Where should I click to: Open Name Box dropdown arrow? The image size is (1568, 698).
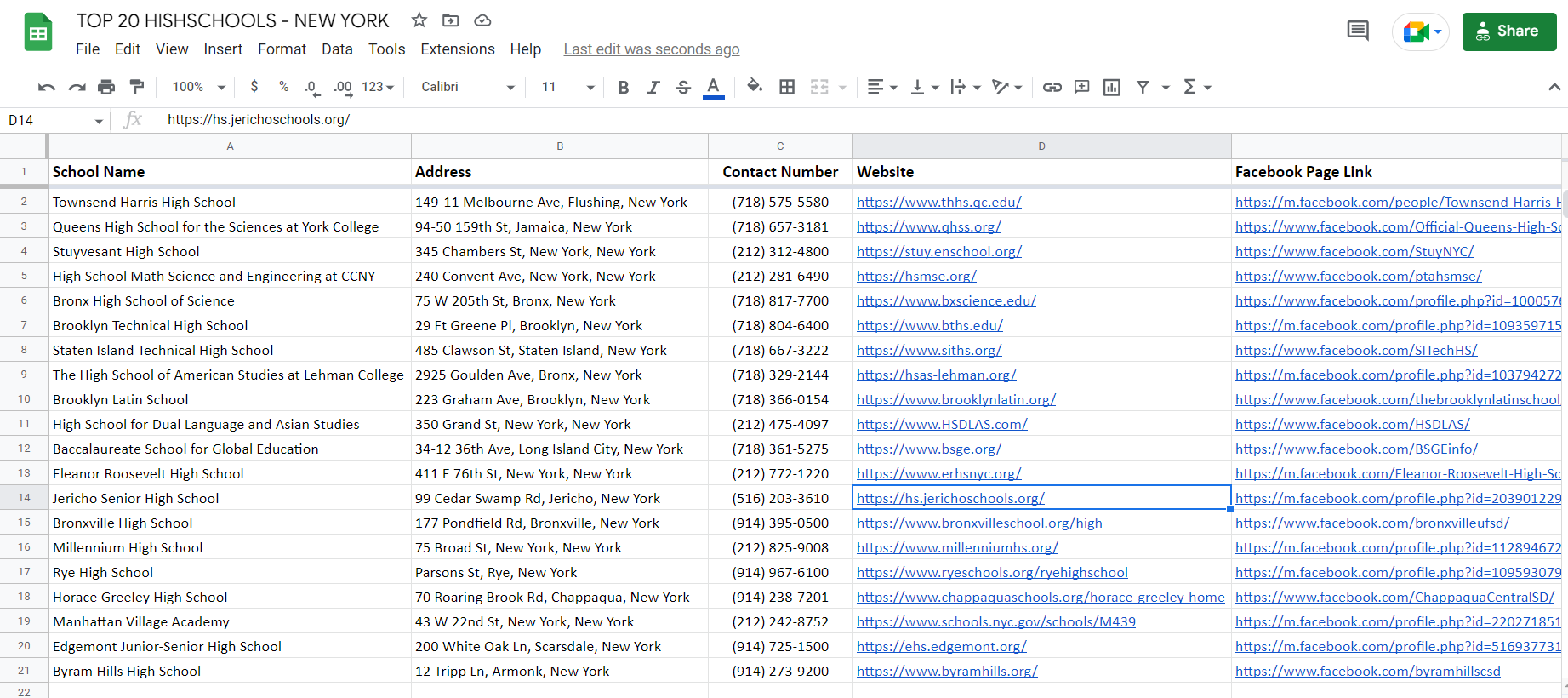(99, 121)
